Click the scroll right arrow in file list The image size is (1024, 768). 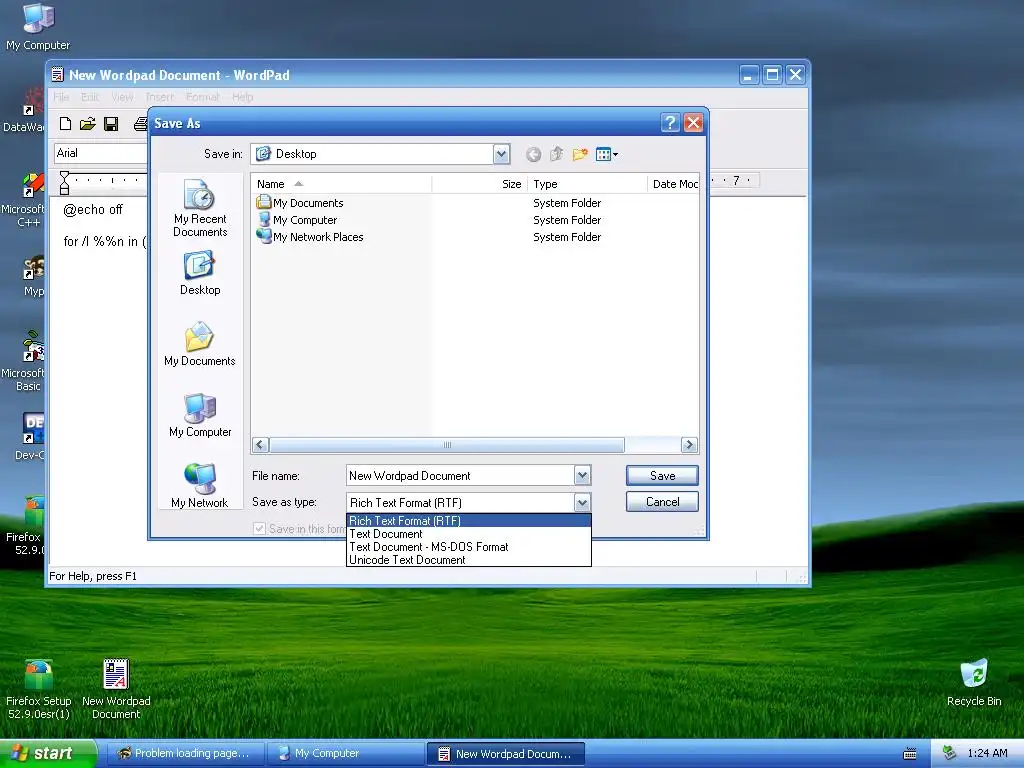(688, 445)
